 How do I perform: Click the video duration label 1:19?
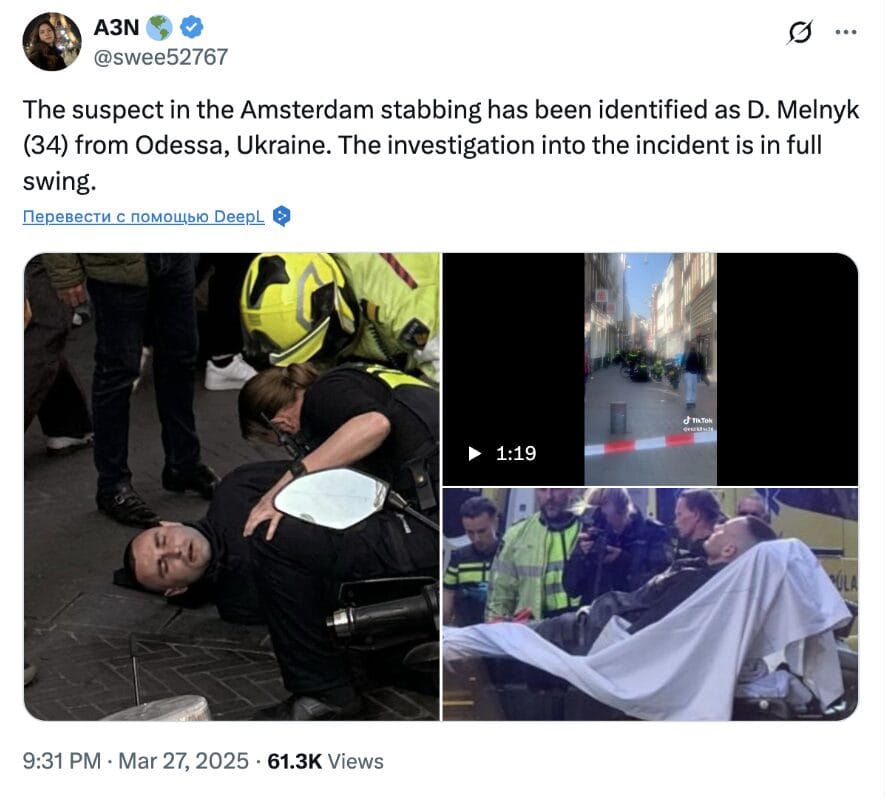pos(516,453)
